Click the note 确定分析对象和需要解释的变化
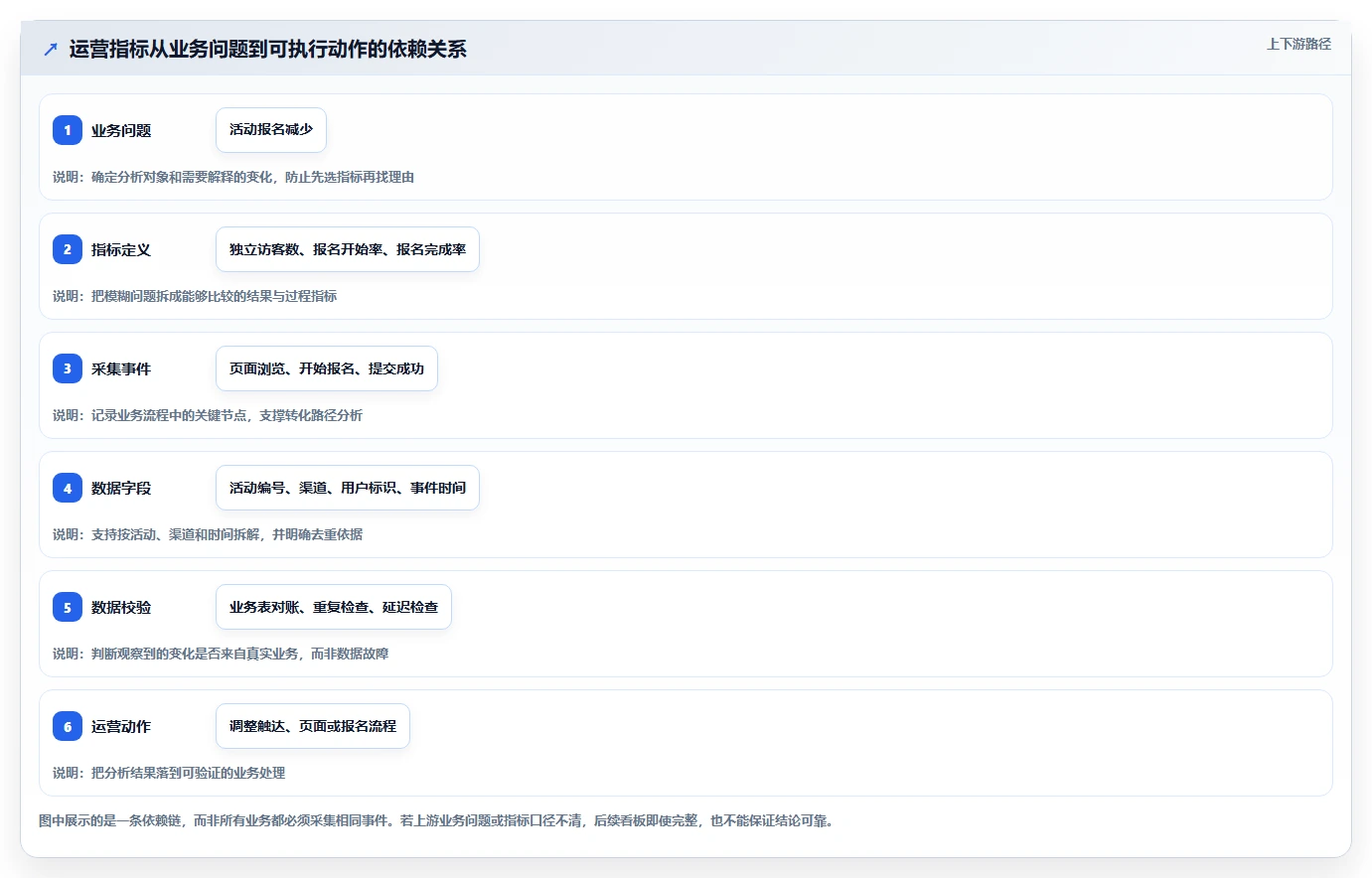Screen dimensions: 1372x878 pyautogui.click(x=182, y=177)
